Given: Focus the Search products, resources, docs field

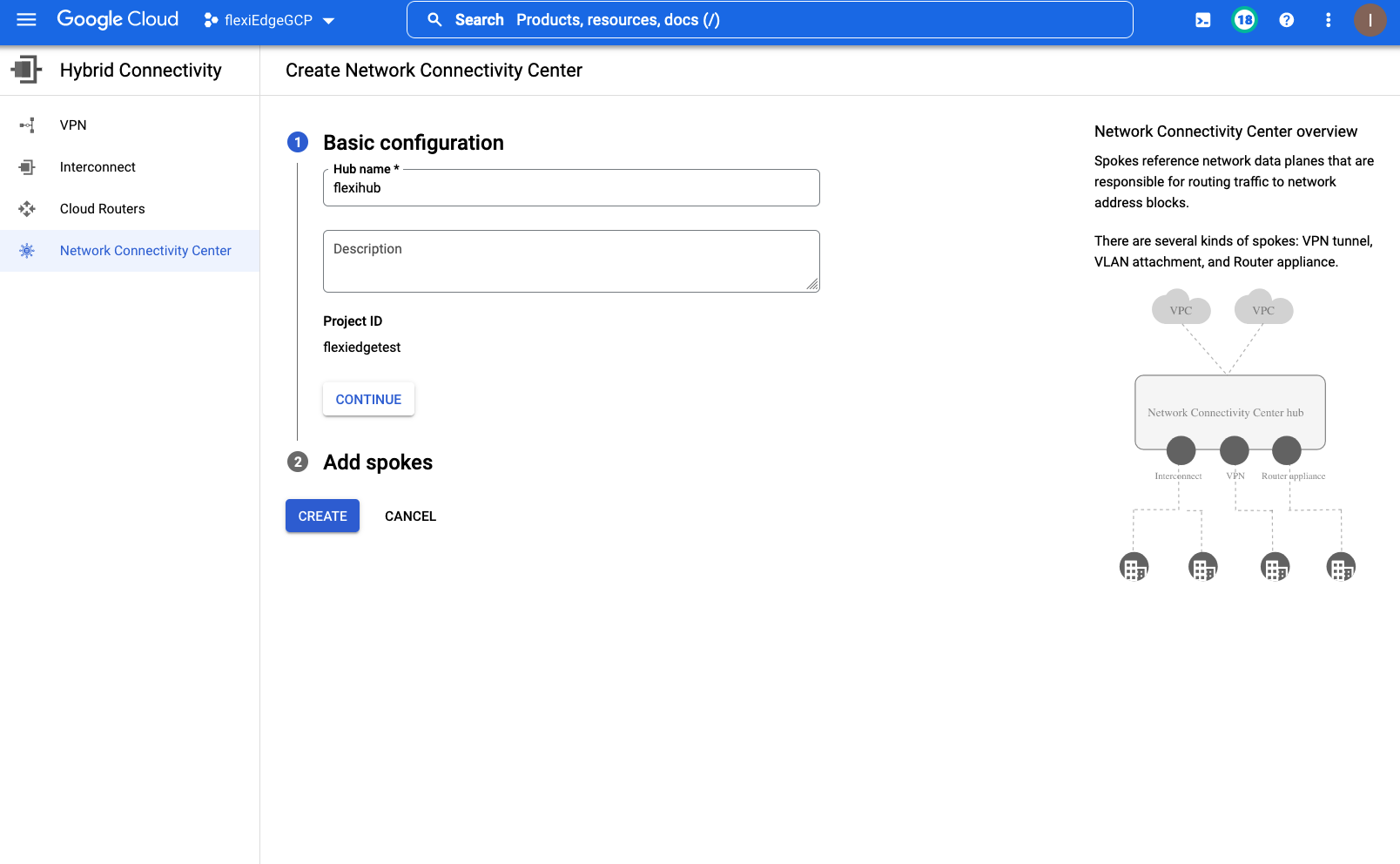Looking at the screenshot, I should [770, 19].
